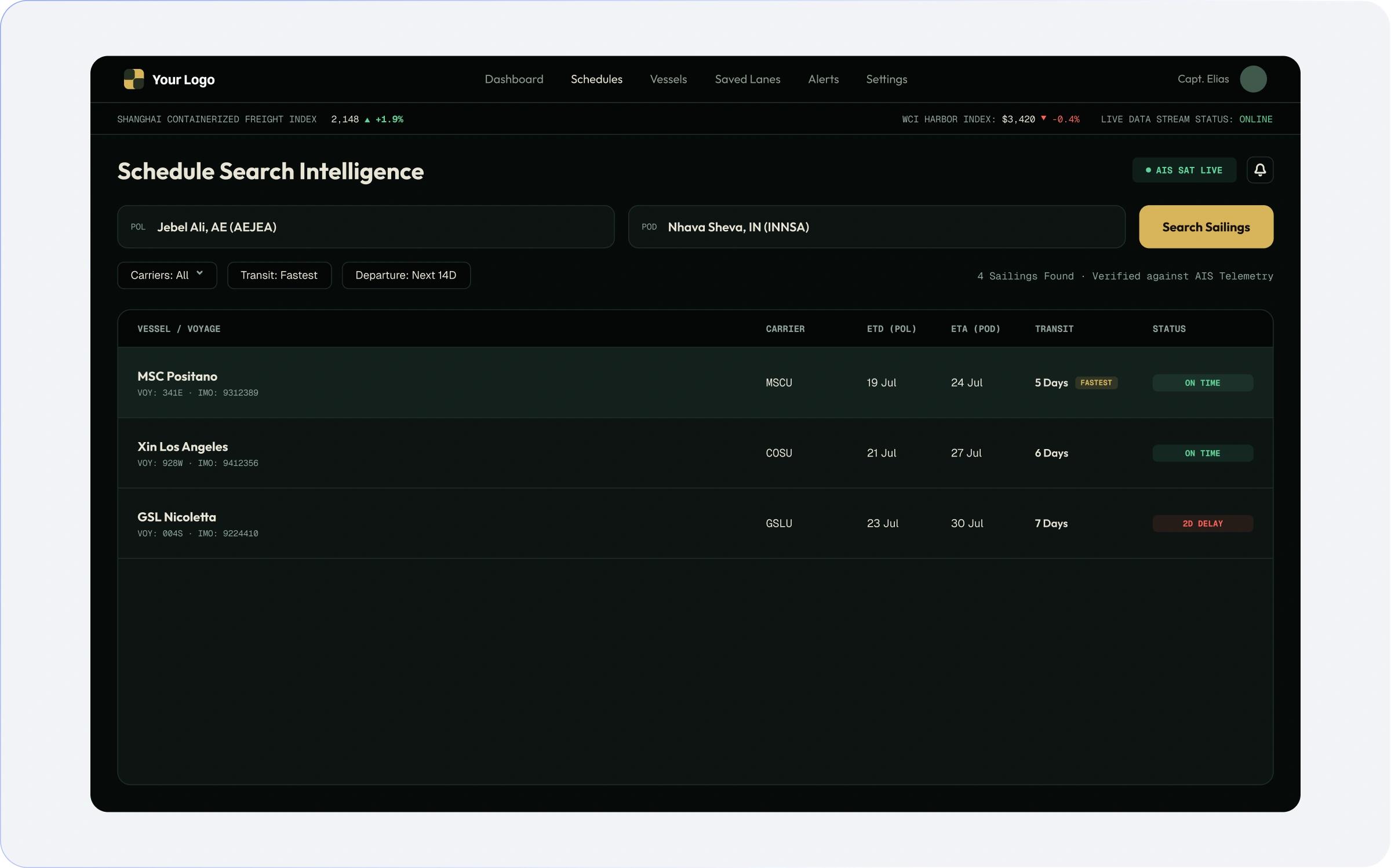The image size is (1391, 868).
Task: Click the FASTEST badge on MSC Positano
Action: (x=1096, y=382)
